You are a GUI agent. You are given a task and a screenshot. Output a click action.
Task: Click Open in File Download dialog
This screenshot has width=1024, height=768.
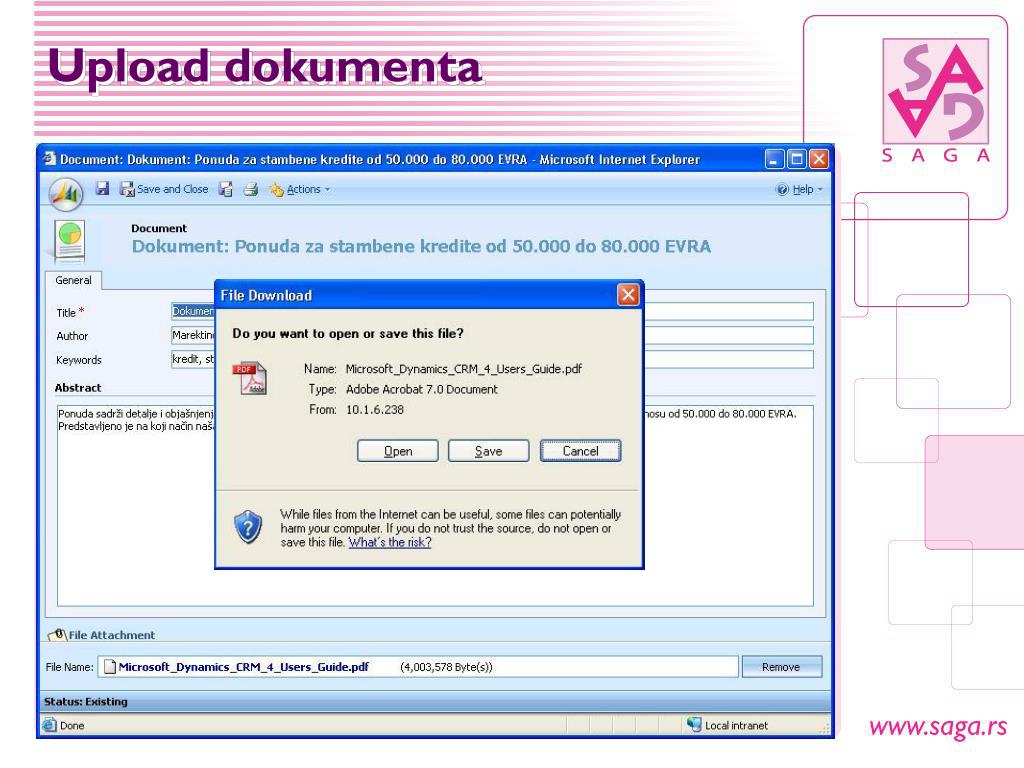[398, 451]
